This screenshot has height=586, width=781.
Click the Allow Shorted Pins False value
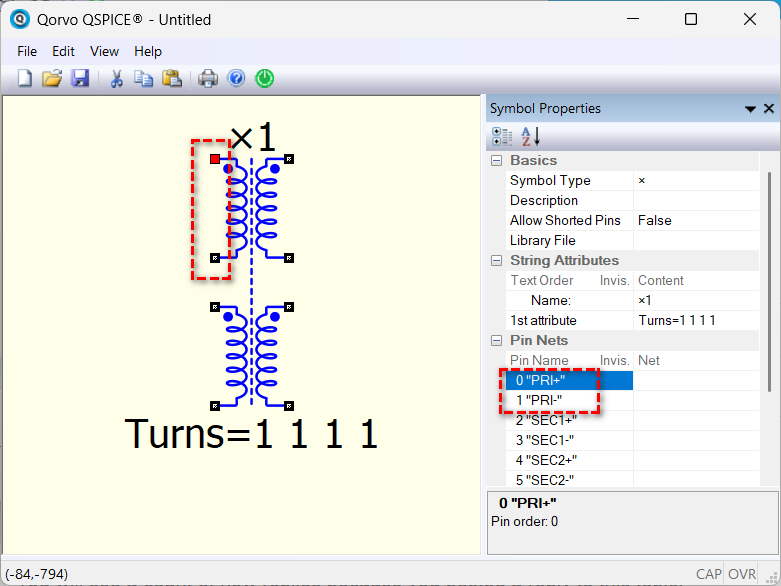[x=655, y=220]
